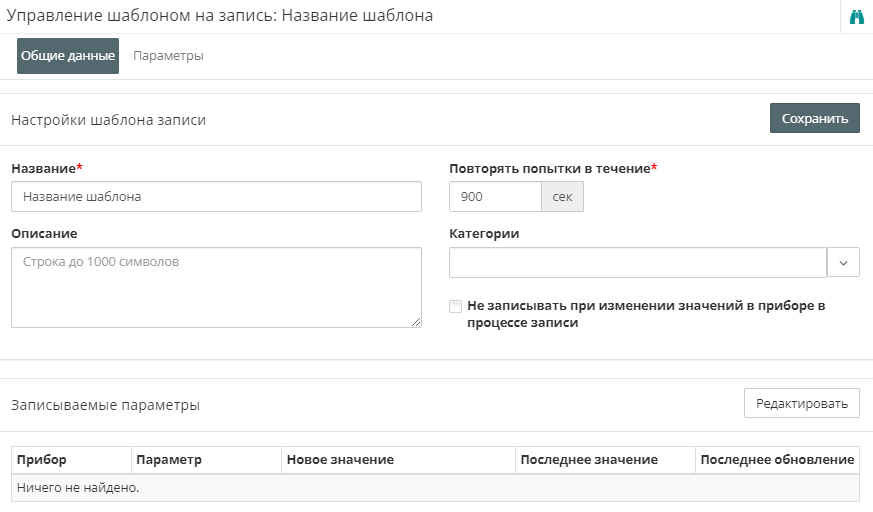Viewport: 873px width, 512px height.
Task: Switch to the Общие данные tab
Action: coord(68,56)
